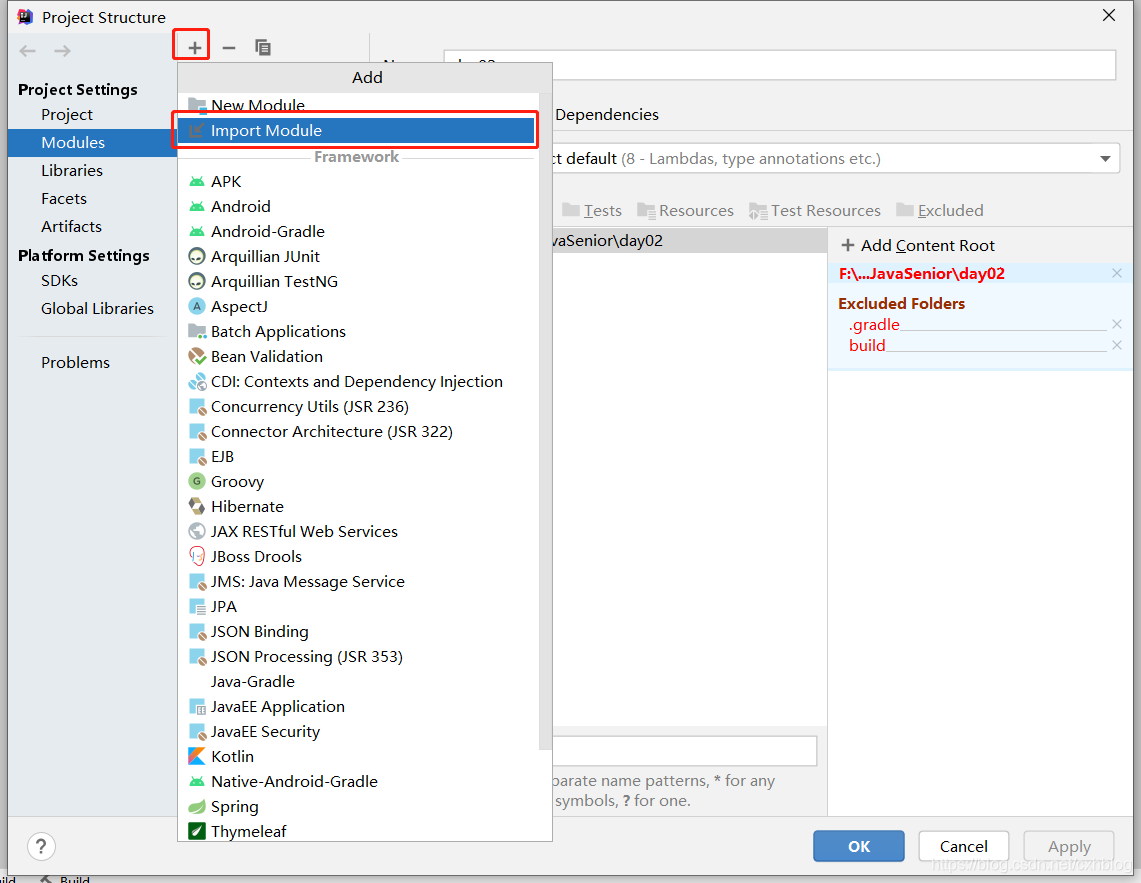Switch to the Dependencies tab
Screen dimensions: 1141x883
[x=607, y=115]
